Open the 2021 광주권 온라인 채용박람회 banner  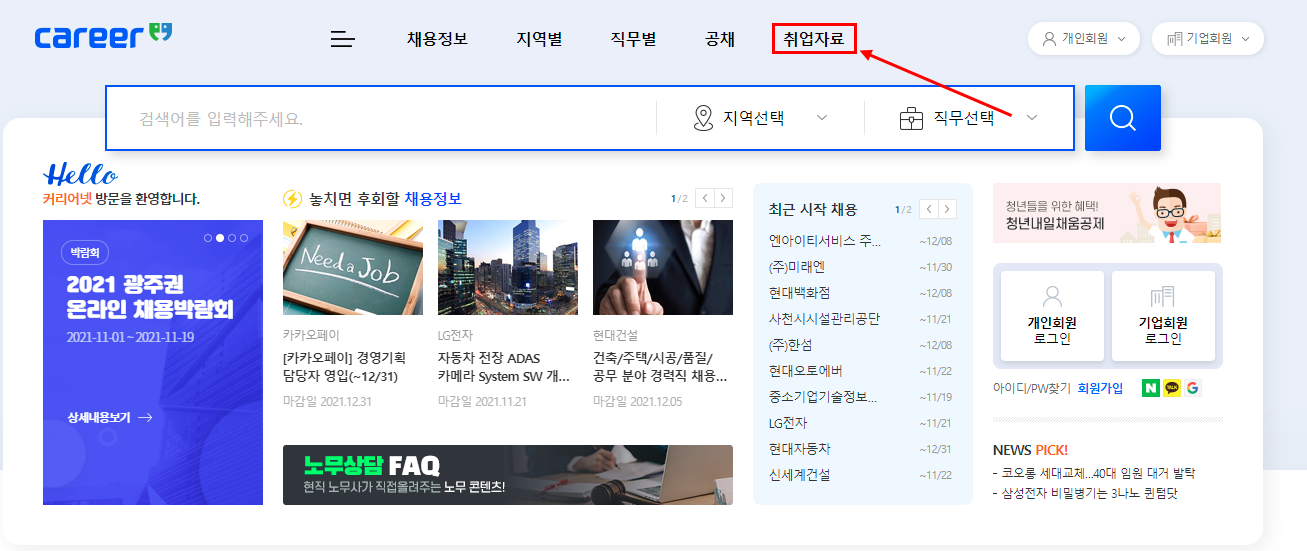(x=153, y=363)
